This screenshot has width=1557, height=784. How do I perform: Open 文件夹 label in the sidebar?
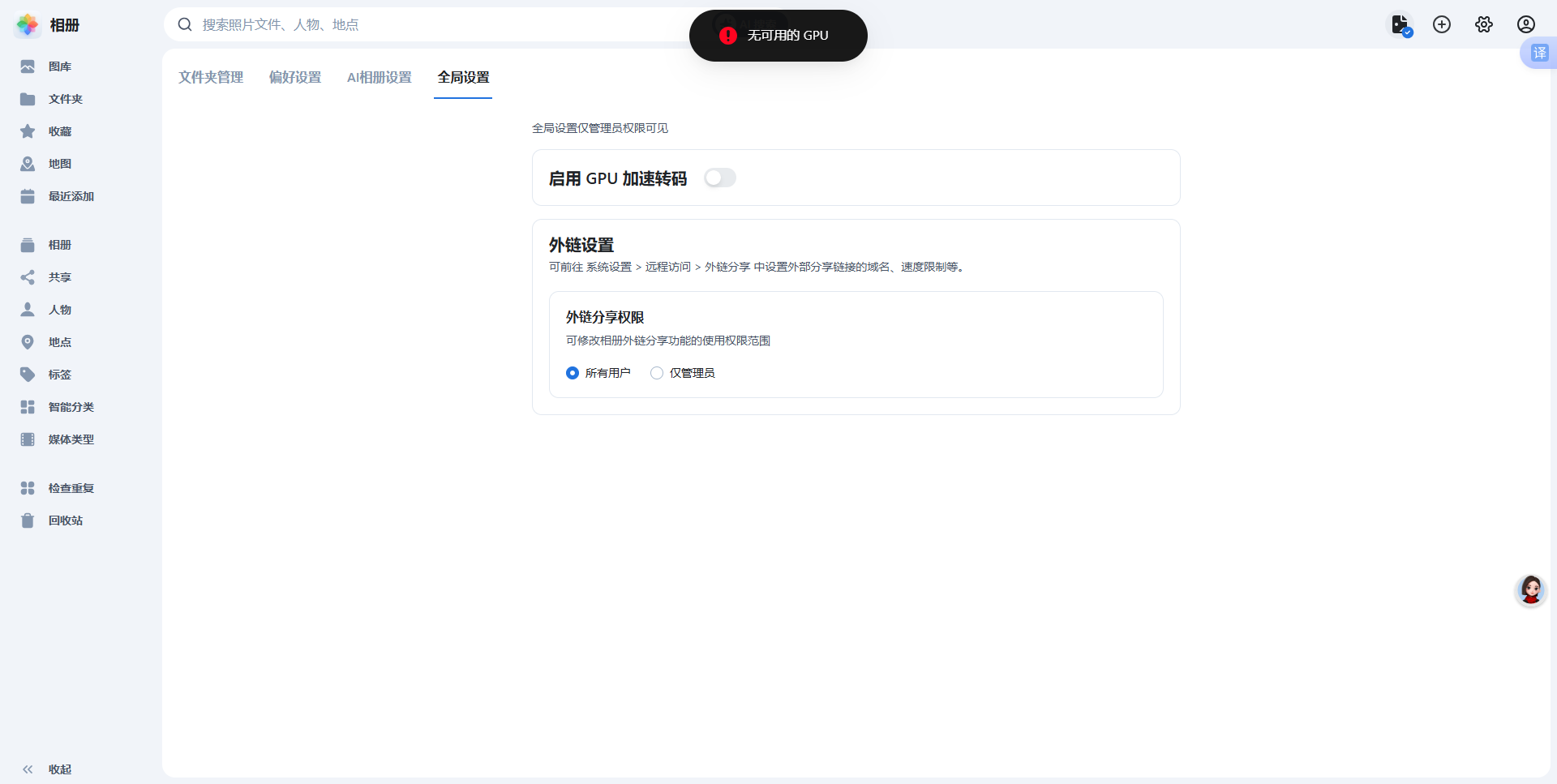[66, 99]
